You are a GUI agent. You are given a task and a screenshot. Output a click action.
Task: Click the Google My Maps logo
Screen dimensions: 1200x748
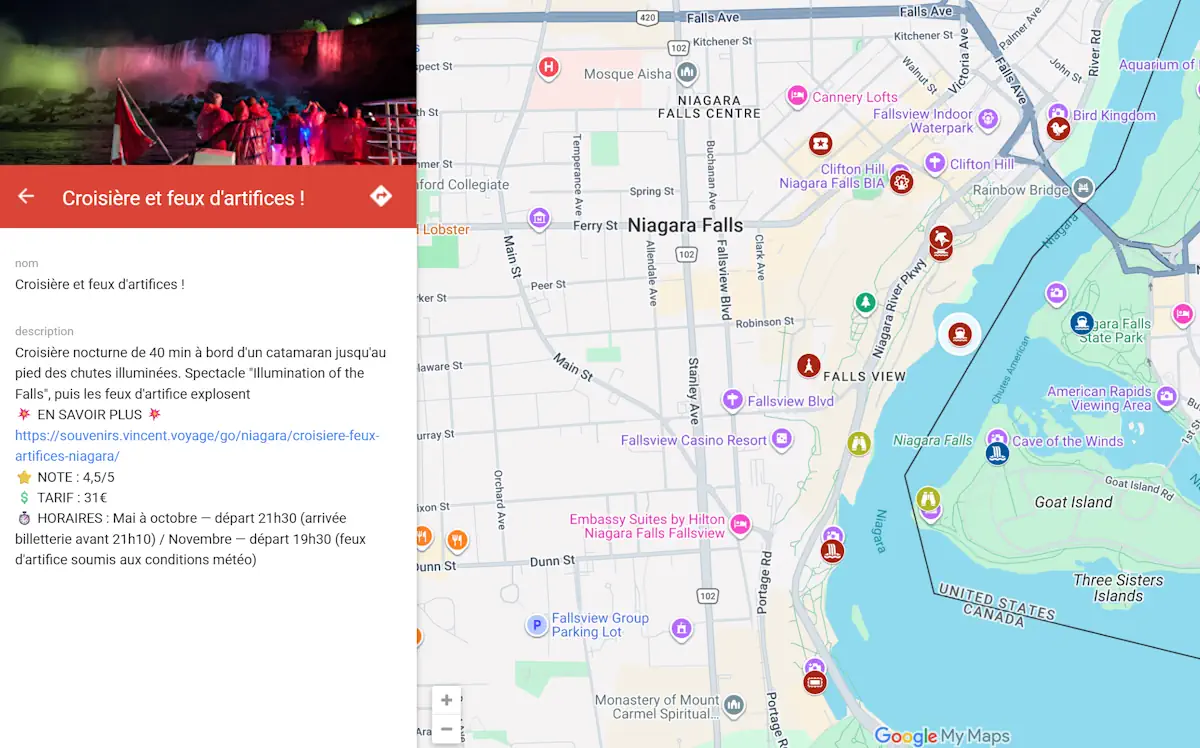pyautogui.click(x=942, y=736)
